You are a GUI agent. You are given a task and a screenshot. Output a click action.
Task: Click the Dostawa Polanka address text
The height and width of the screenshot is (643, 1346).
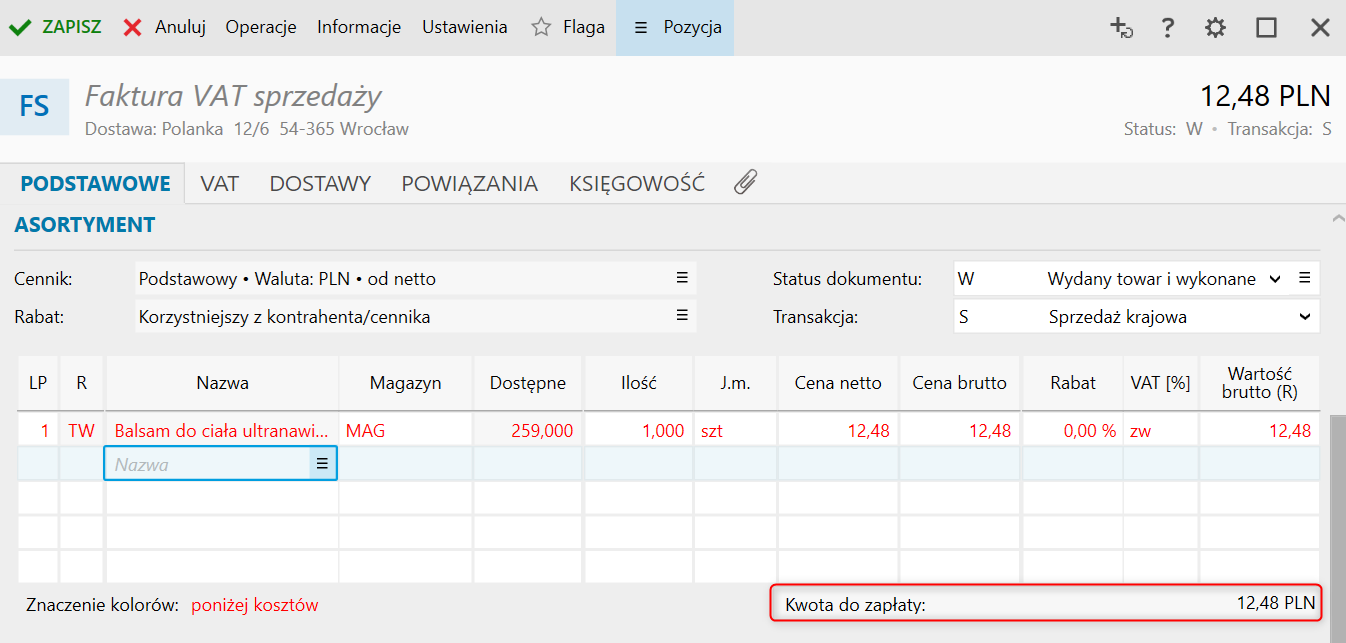[x=247, y=129]
